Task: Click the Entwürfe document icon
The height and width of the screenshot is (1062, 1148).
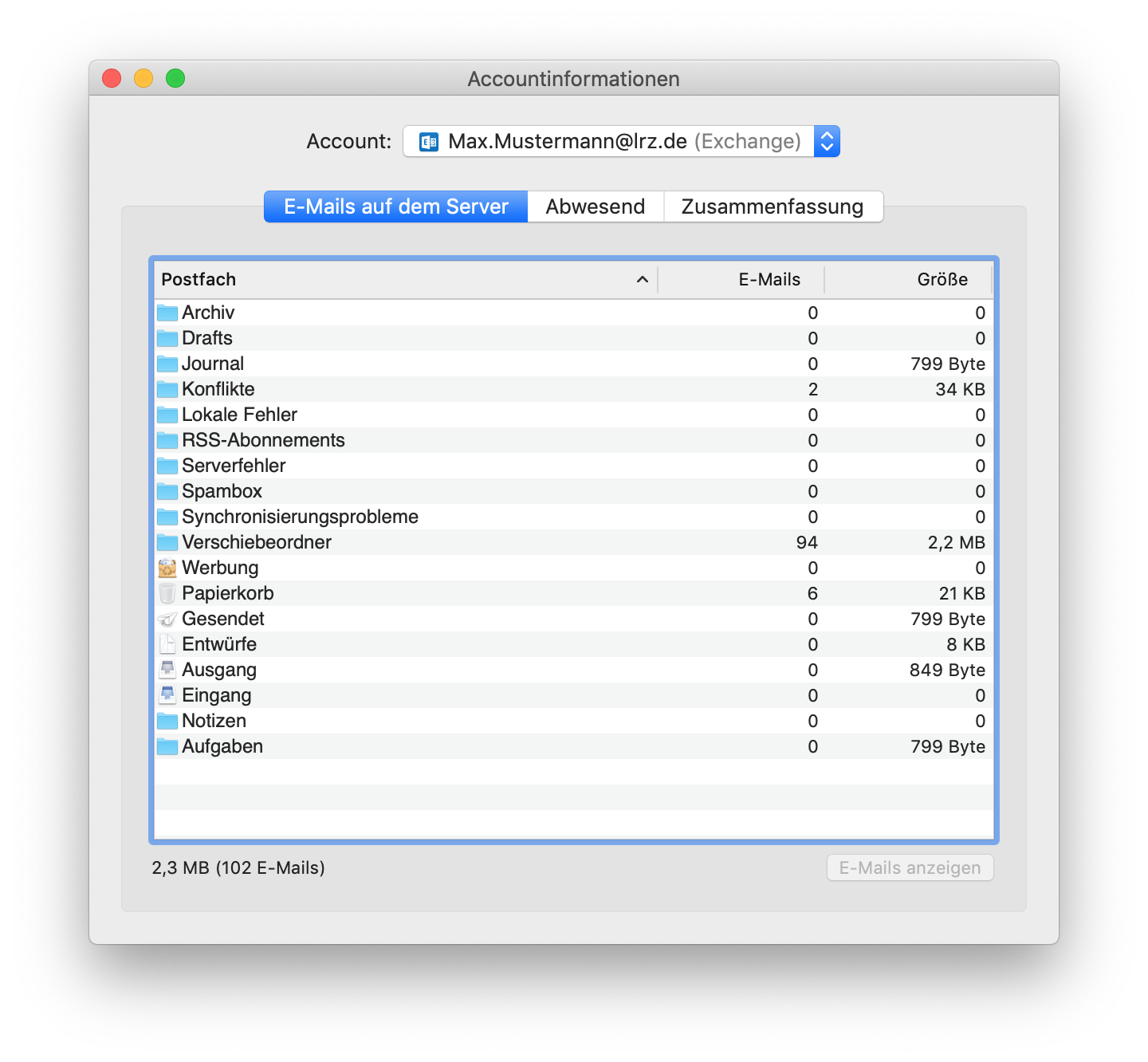Action: click(167, 644)
